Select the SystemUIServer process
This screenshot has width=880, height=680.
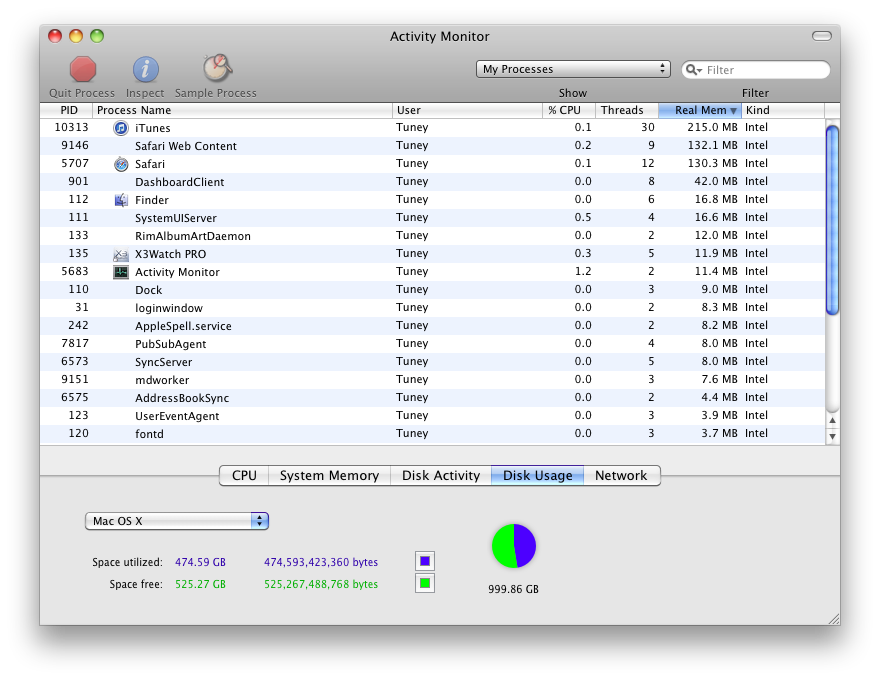432,218
